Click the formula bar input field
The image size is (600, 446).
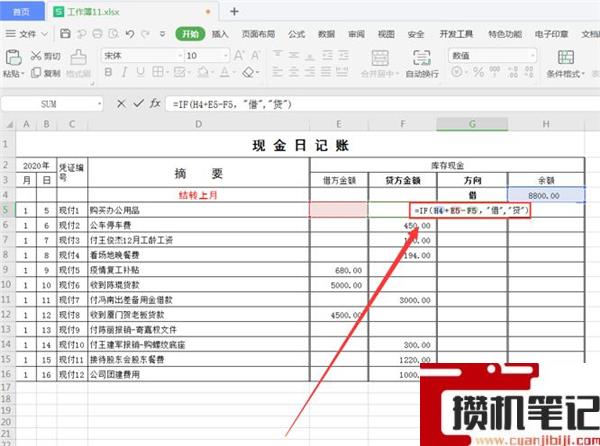383,104
